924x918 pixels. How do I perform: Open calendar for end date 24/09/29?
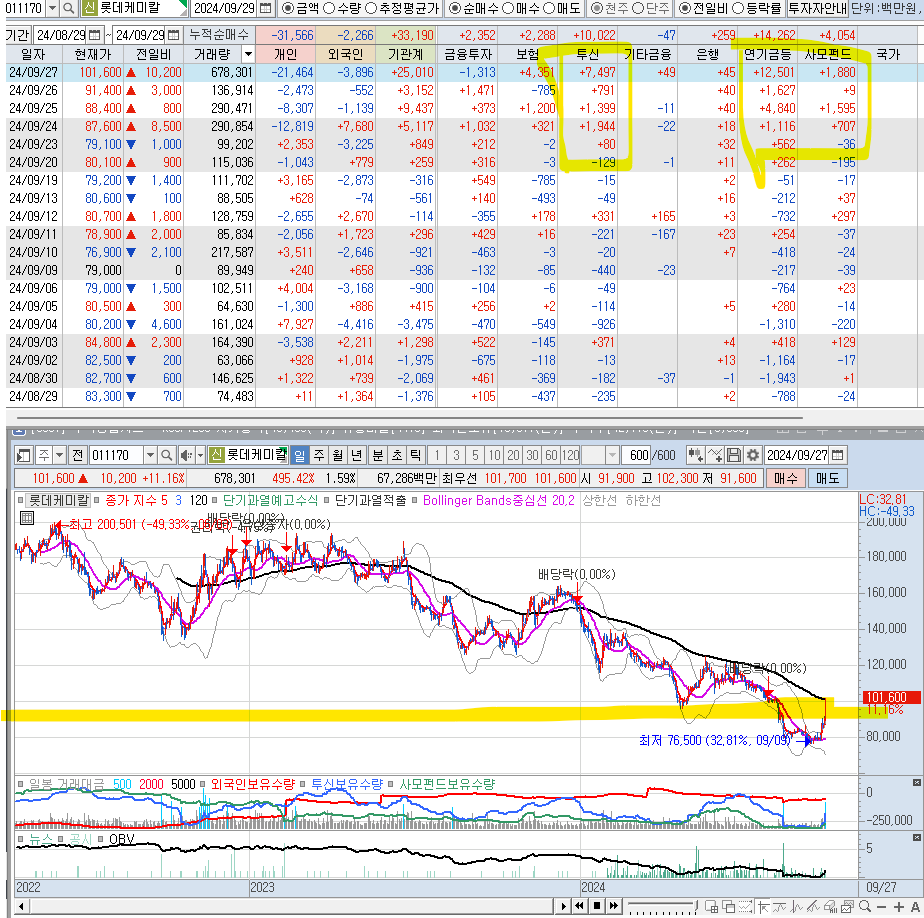tap(173, 35)
